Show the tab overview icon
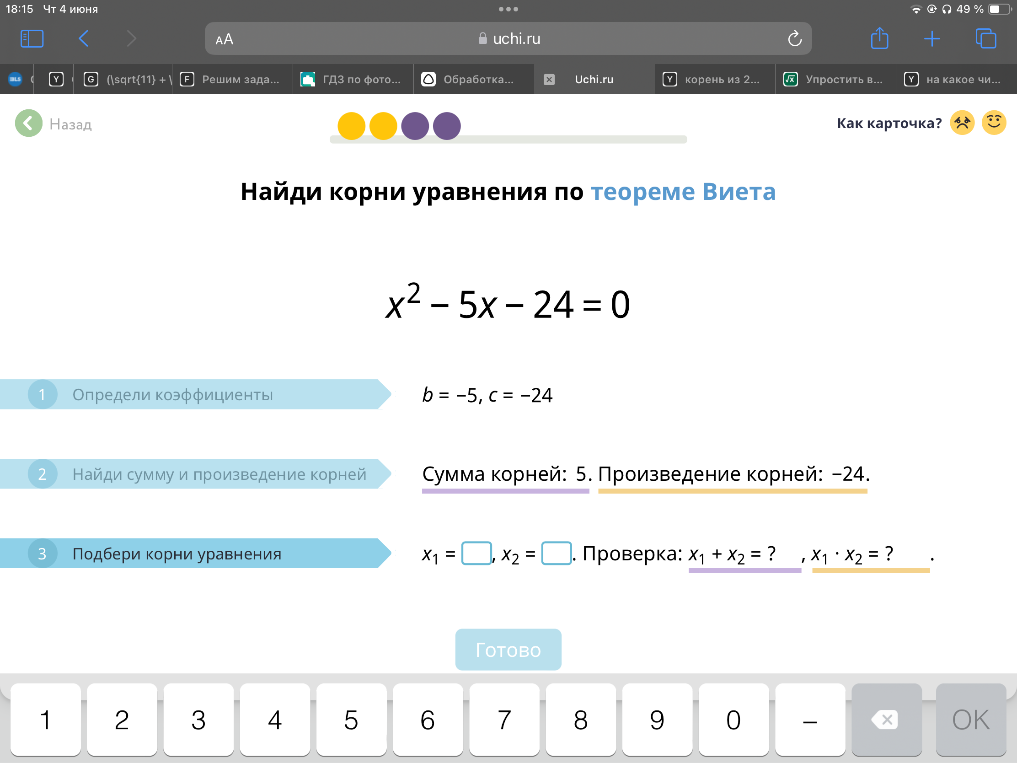 (986, 39)
